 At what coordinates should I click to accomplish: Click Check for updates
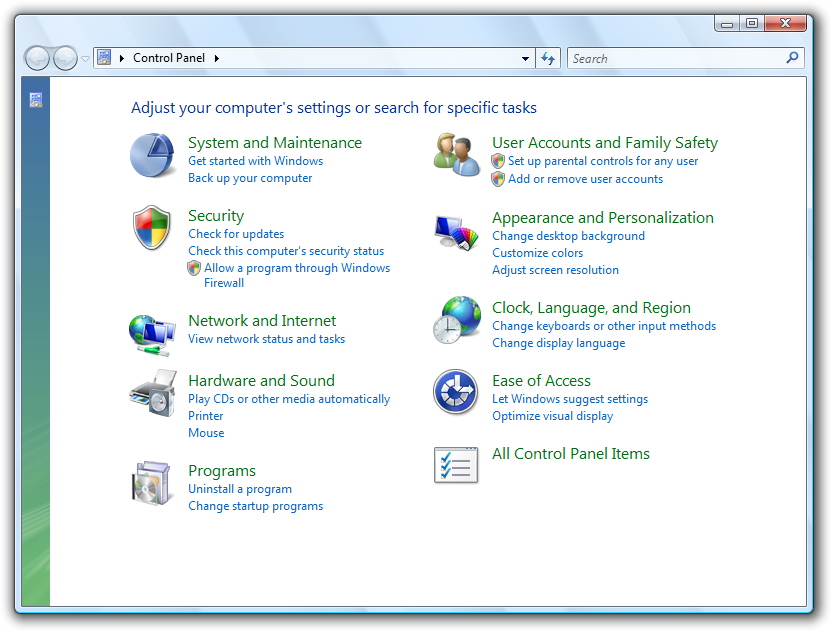236,234
